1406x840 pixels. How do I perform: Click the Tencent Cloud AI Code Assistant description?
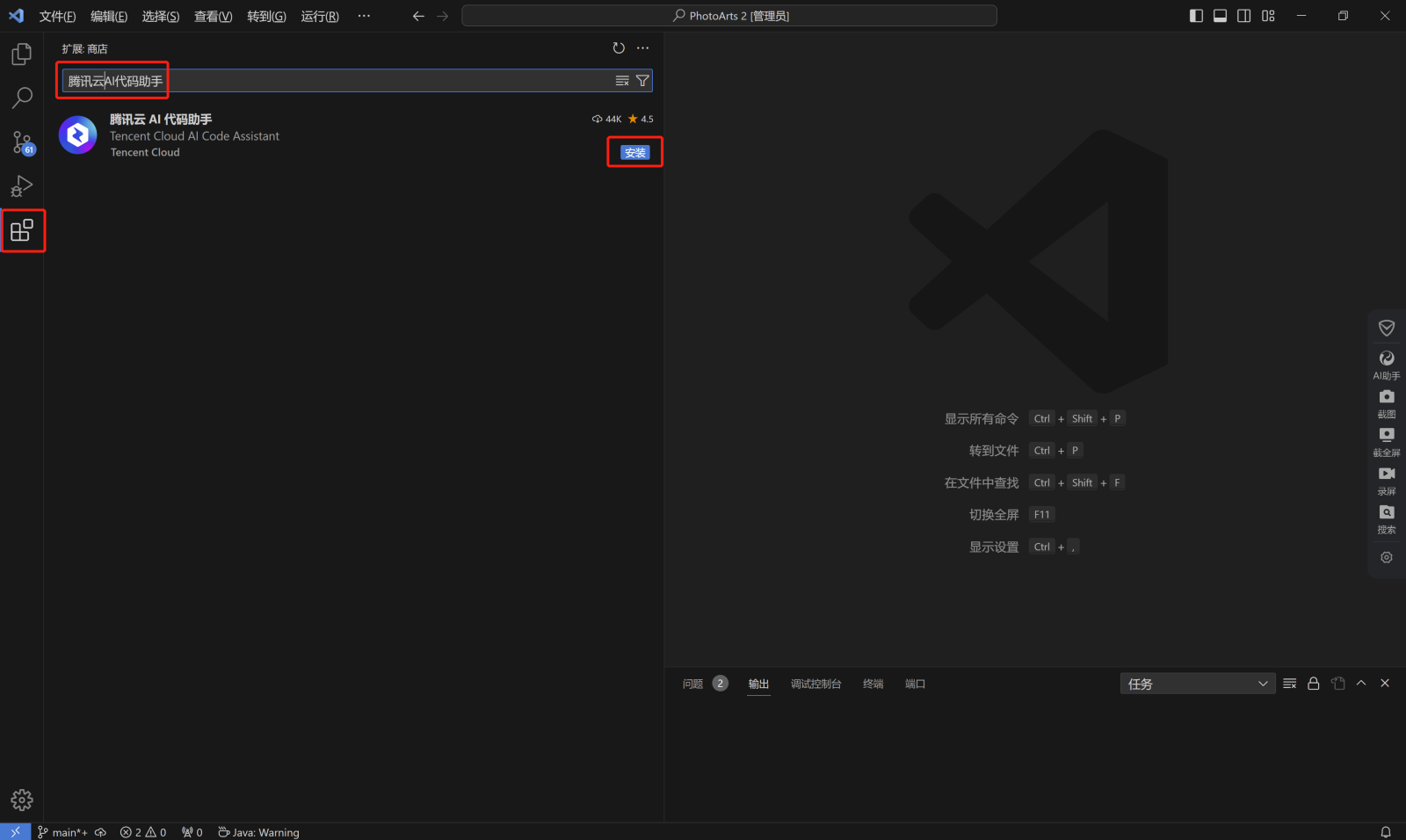tap(195, 136)
